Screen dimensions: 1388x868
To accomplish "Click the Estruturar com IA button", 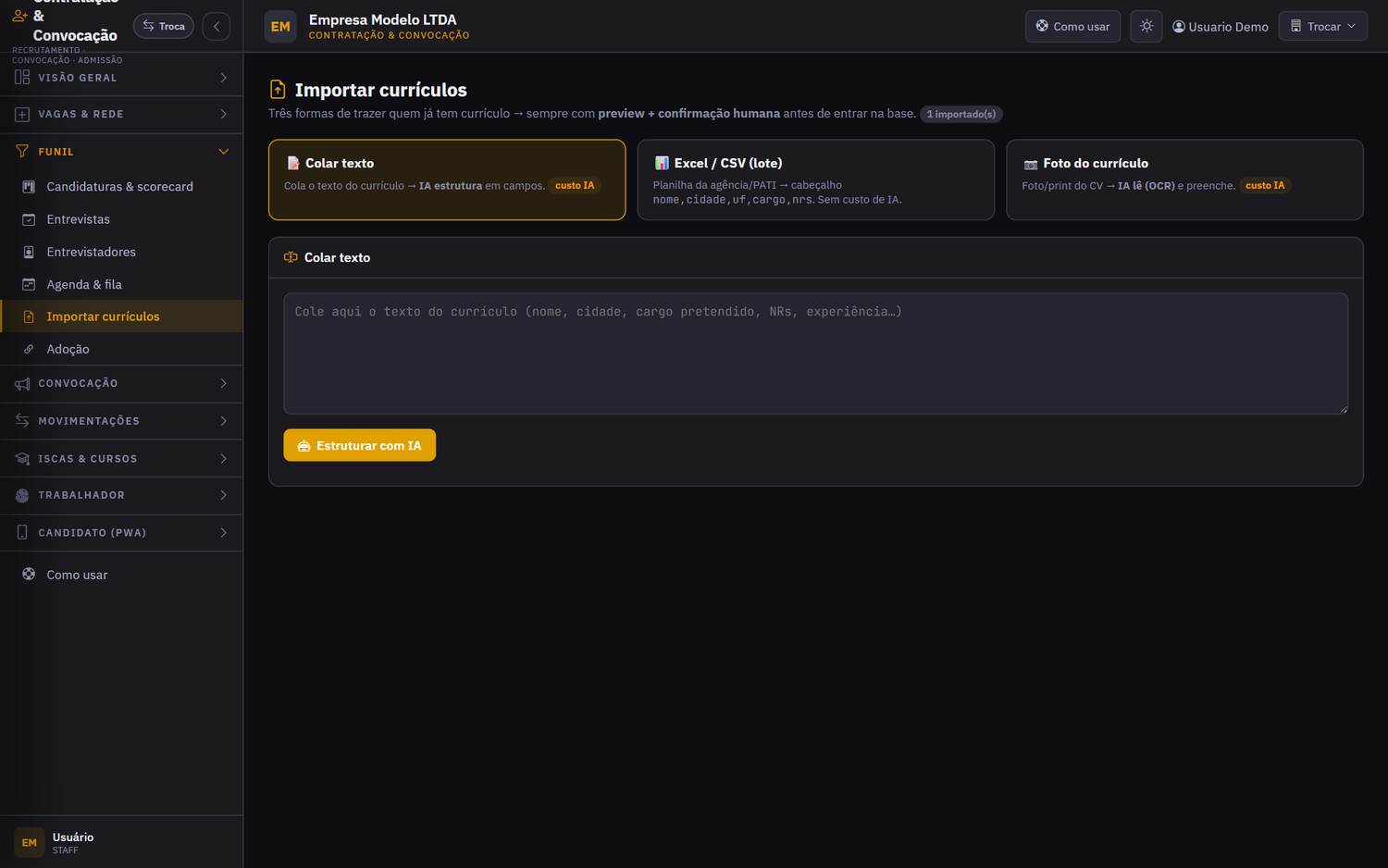I will click(x=359, y=445).
